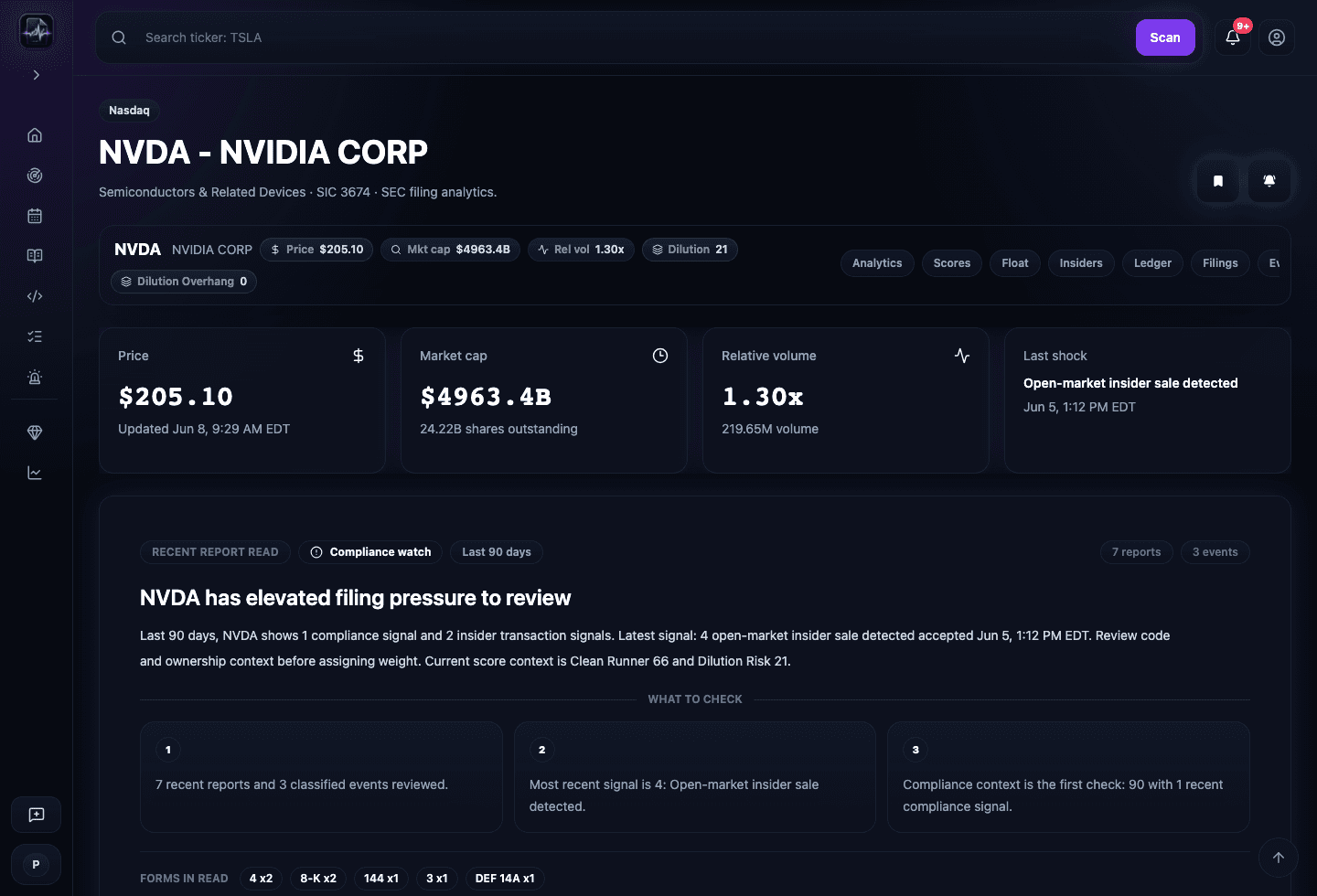Screen dimensions: 1317x896
Task: Open the feedback message icon in the sidebar
Action: 37,815
